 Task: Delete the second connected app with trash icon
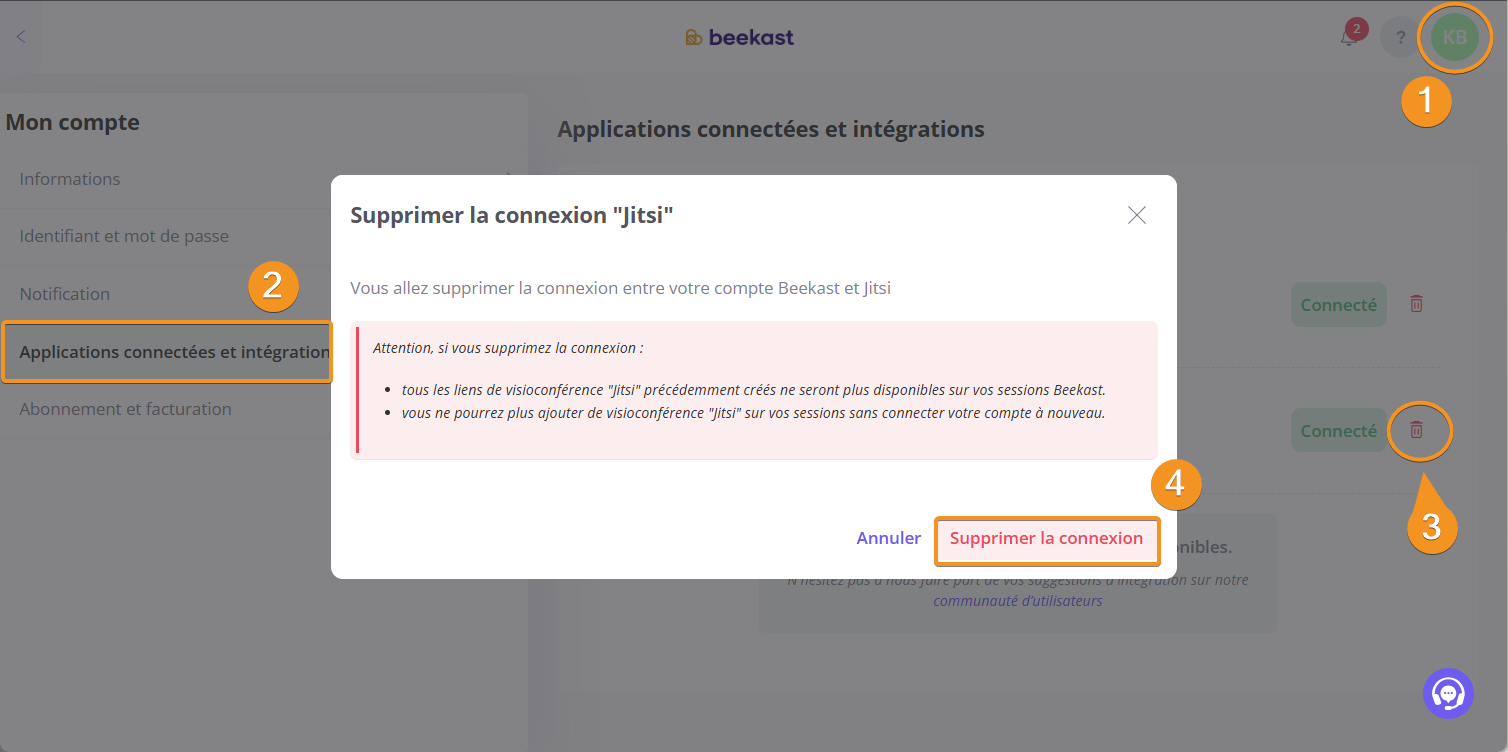1416,430
